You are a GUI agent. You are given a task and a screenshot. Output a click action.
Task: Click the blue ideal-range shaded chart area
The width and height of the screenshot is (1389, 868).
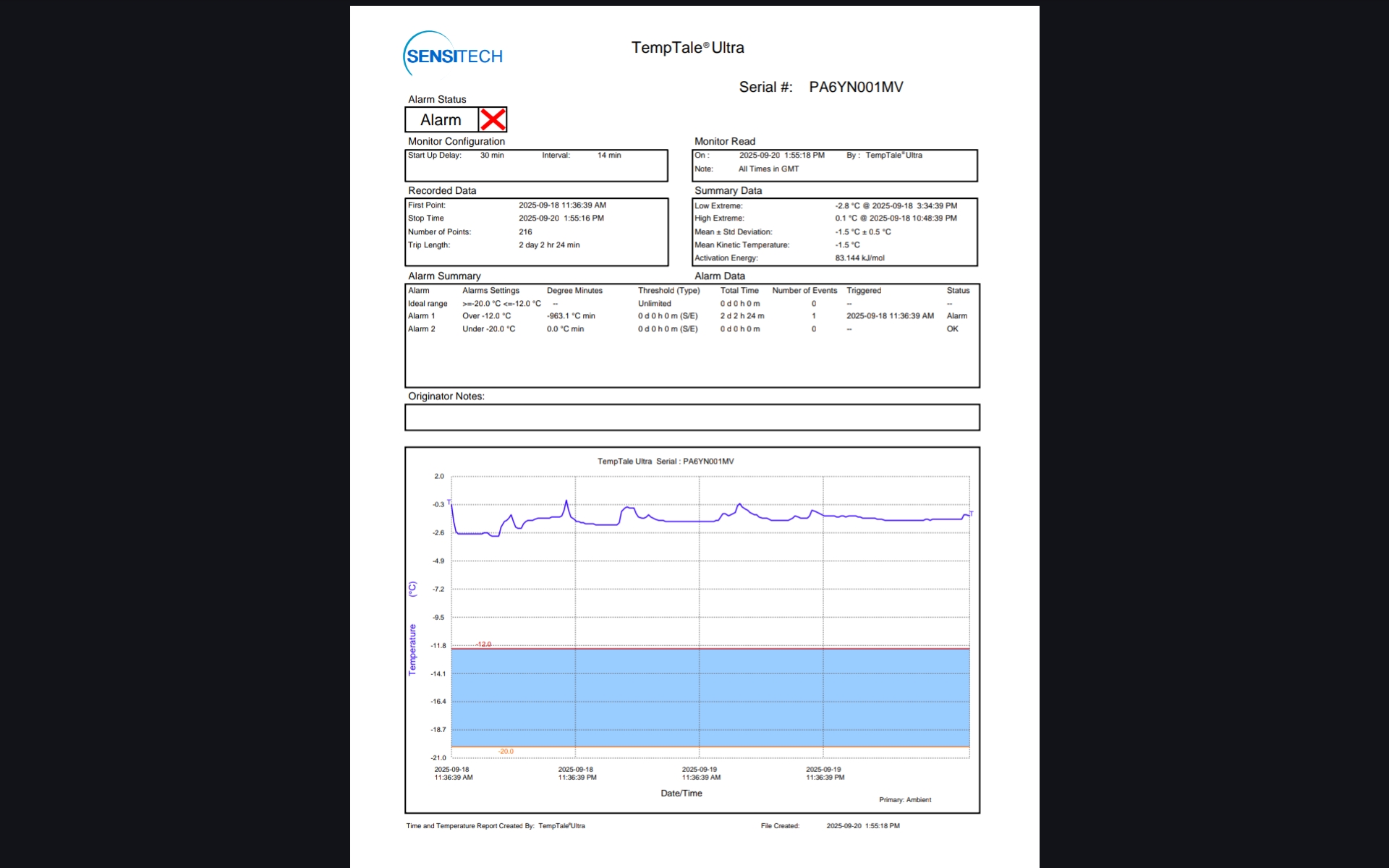709,698
